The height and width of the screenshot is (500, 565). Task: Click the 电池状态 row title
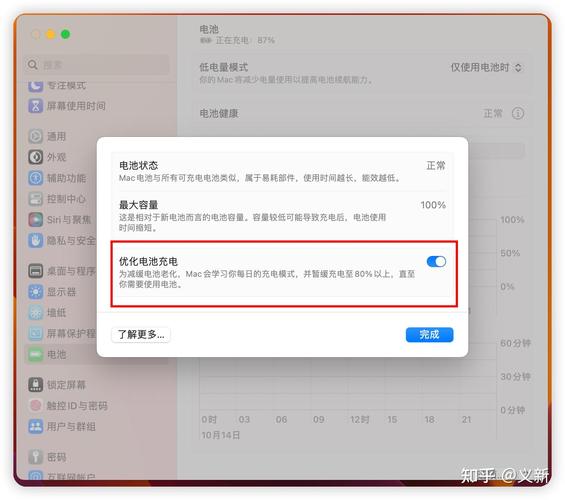click(x=139, y=165)
